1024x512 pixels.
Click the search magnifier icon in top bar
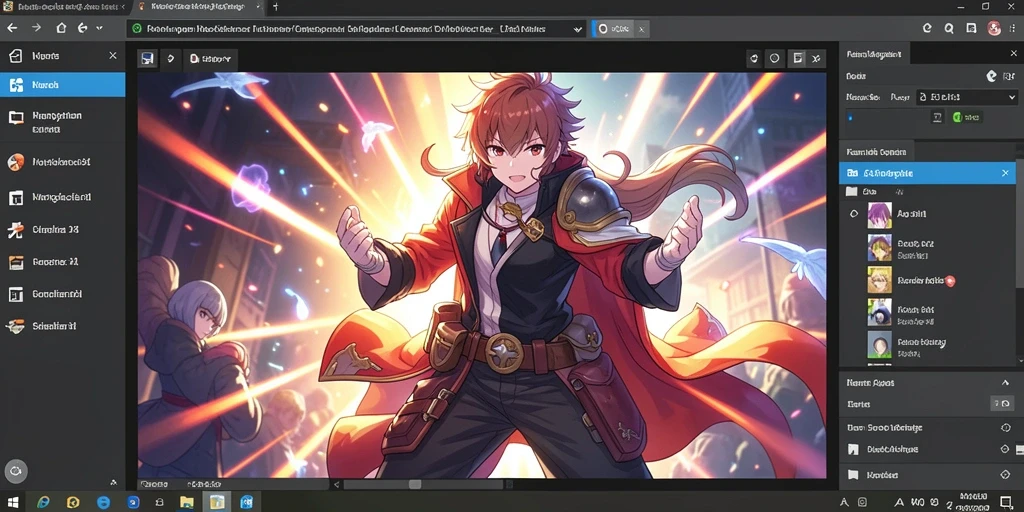(948, 29)
